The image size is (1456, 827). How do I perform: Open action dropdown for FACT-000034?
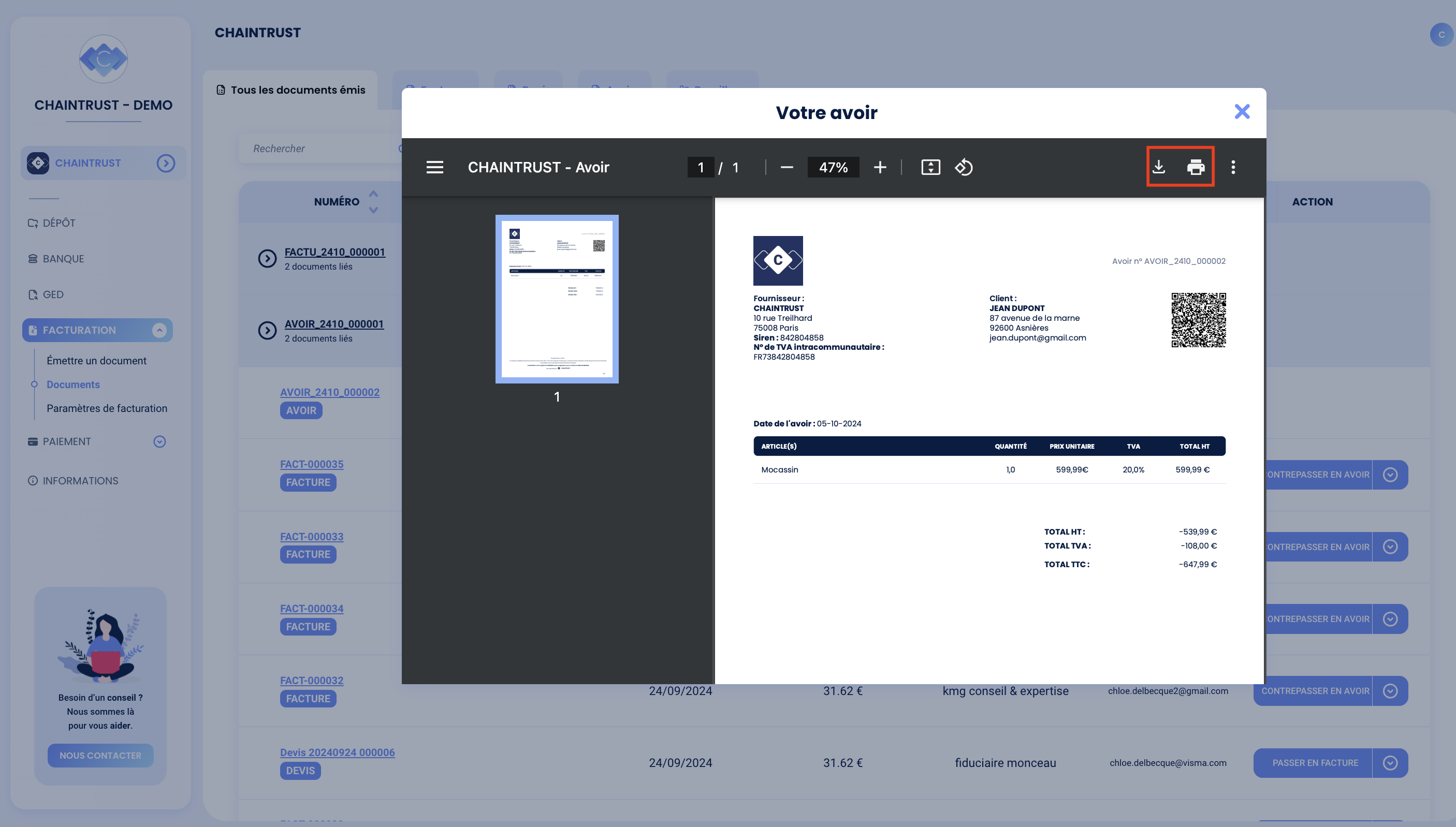pyautogui.click(x=1390, y=618)
